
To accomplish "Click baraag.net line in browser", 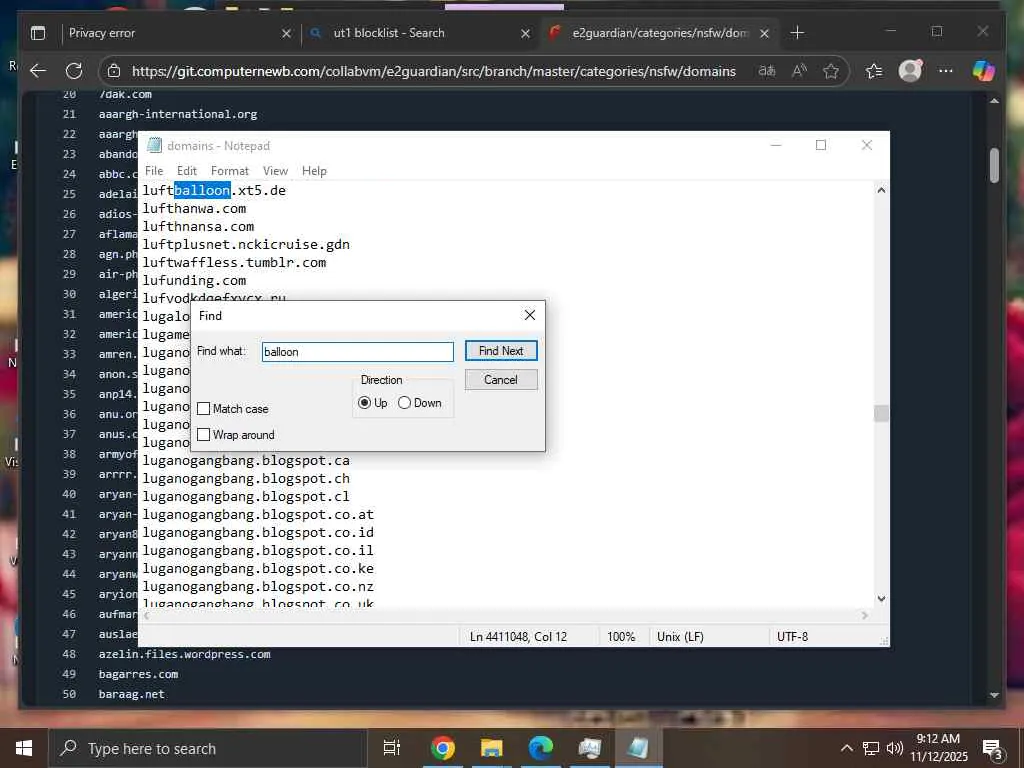I will [131, 694].
